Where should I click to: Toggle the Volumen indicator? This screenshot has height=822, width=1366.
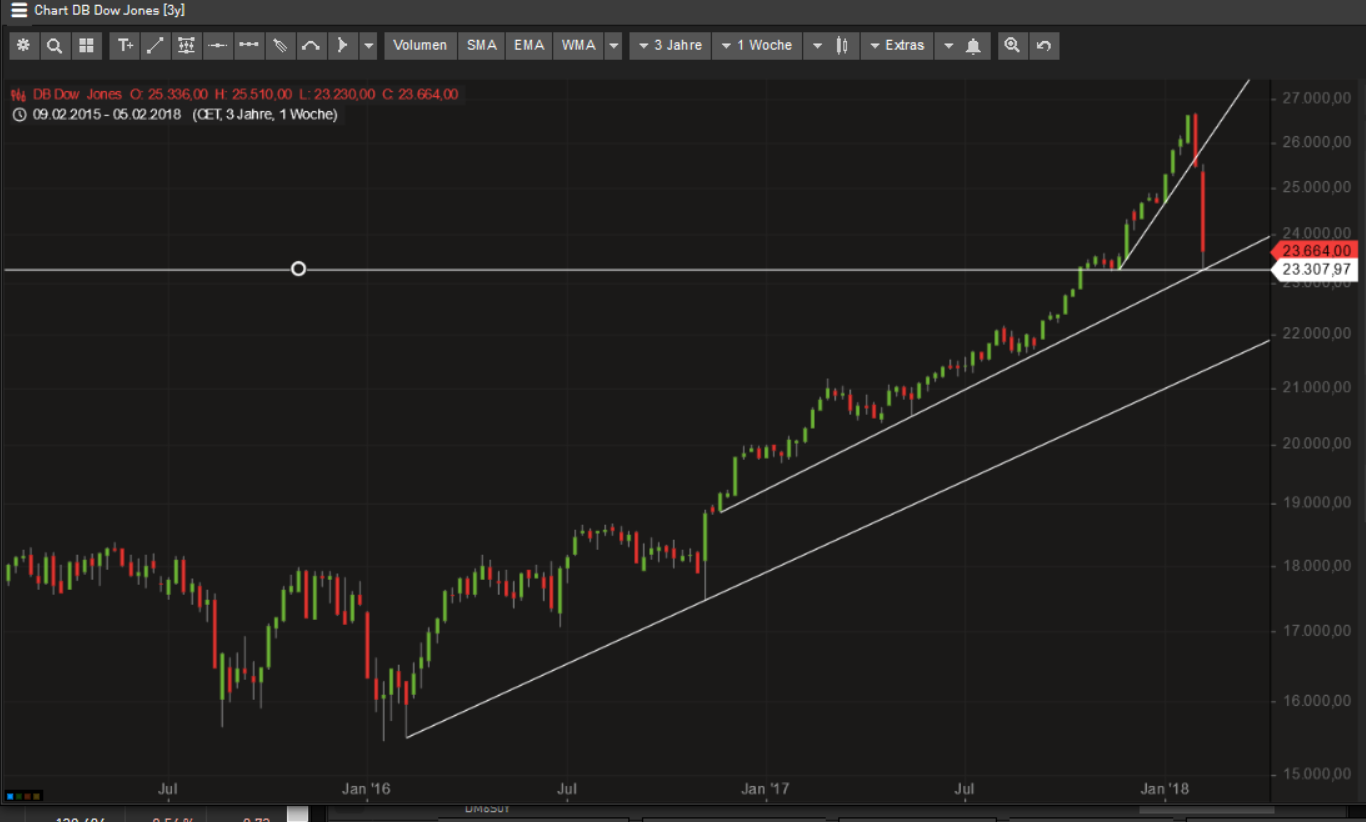(x=420, y=46)
